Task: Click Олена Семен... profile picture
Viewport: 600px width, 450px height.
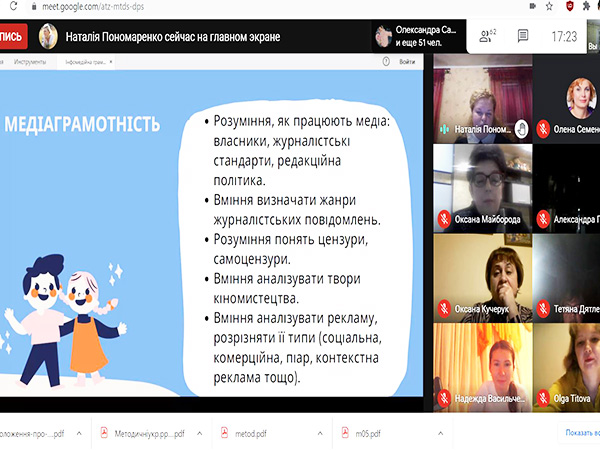Action: click(x=581, y=98)
